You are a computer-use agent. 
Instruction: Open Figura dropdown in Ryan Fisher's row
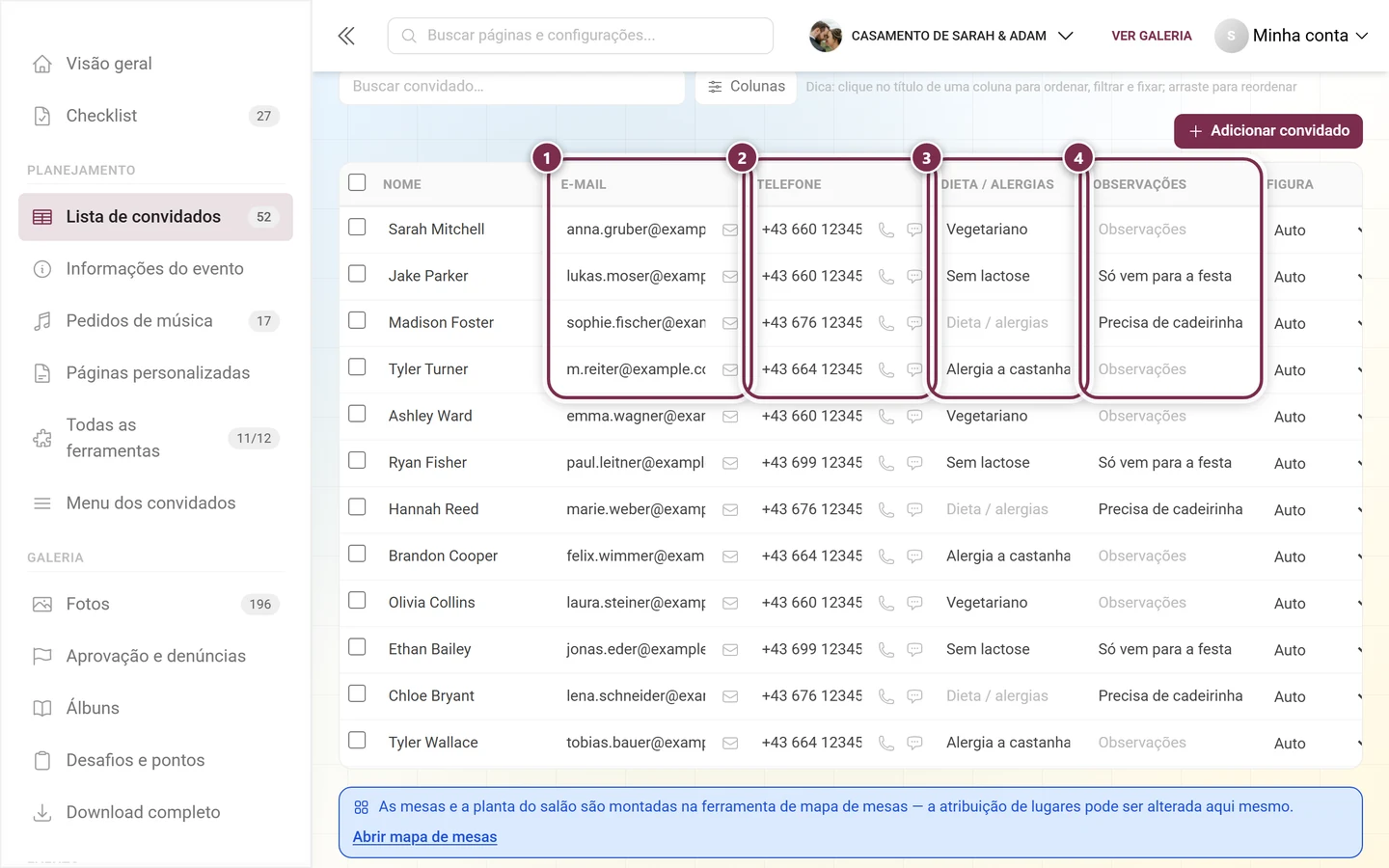point(1317,463)
